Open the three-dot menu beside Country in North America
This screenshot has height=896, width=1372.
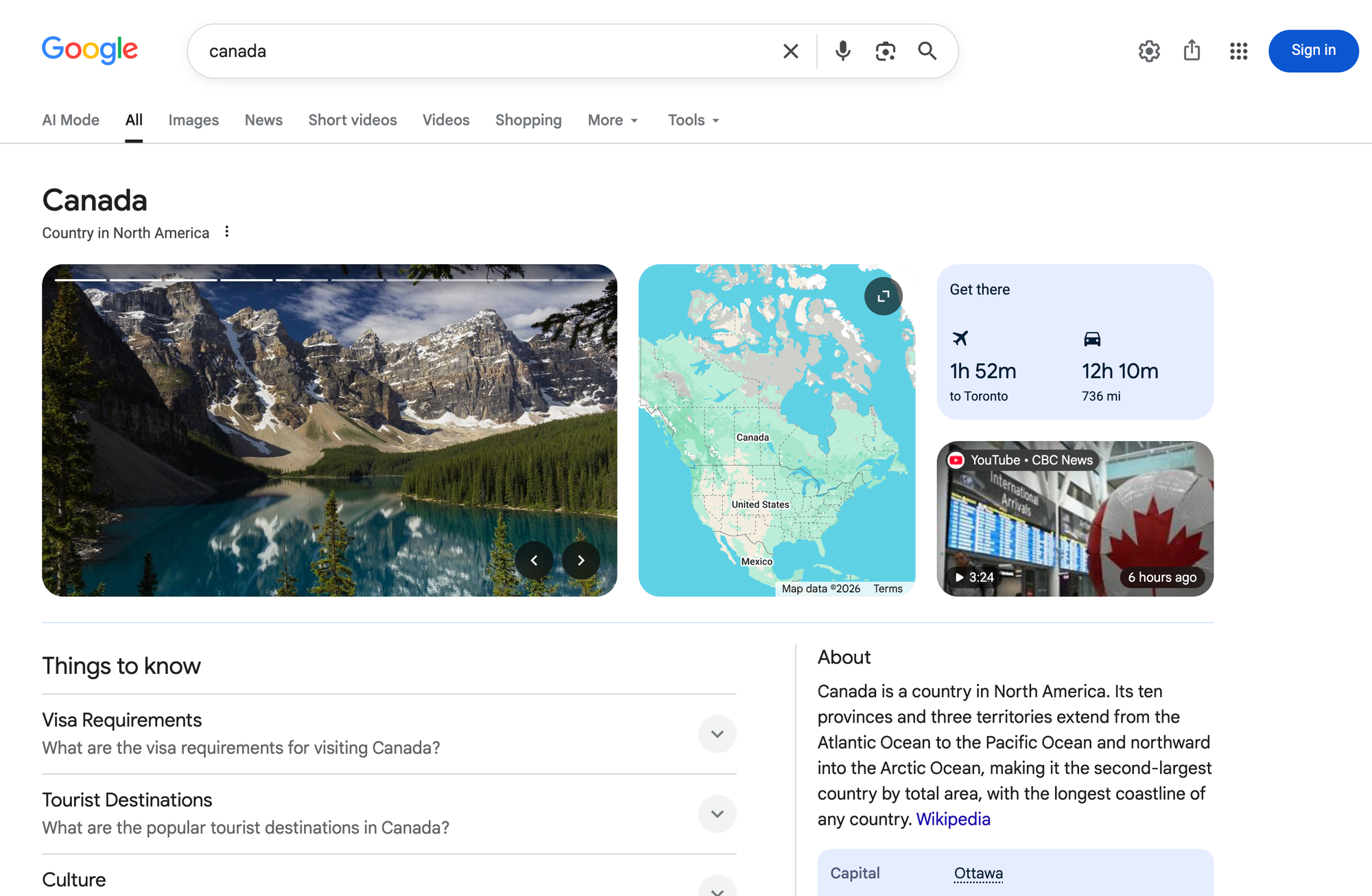click(x=227, y=232)
